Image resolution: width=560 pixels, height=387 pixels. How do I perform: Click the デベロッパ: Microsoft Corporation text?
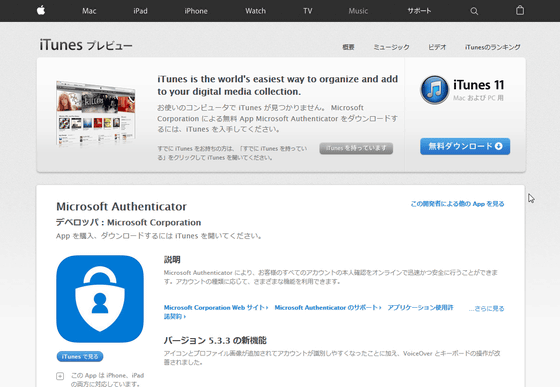click(129, 222)
